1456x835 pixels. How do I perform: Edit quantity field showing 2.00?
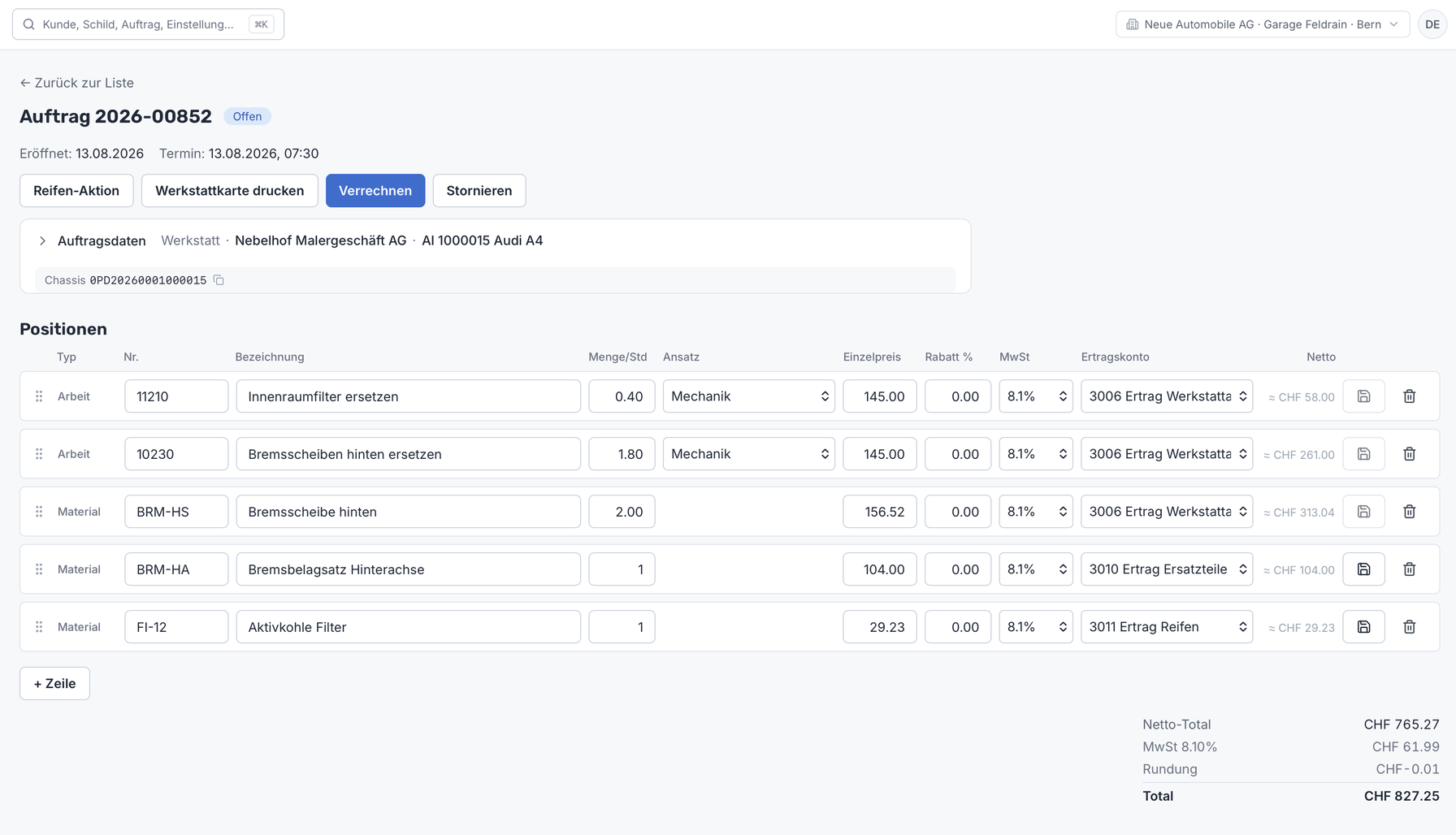622,512
